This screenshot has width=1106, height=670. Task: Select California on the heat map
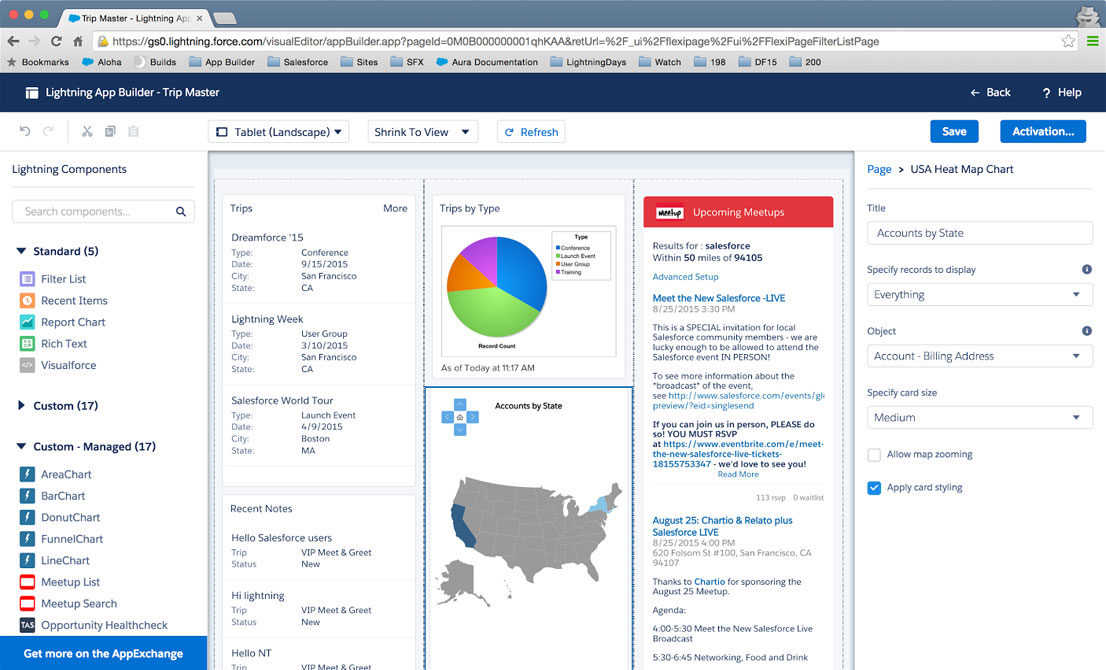(x=461, y=525)
